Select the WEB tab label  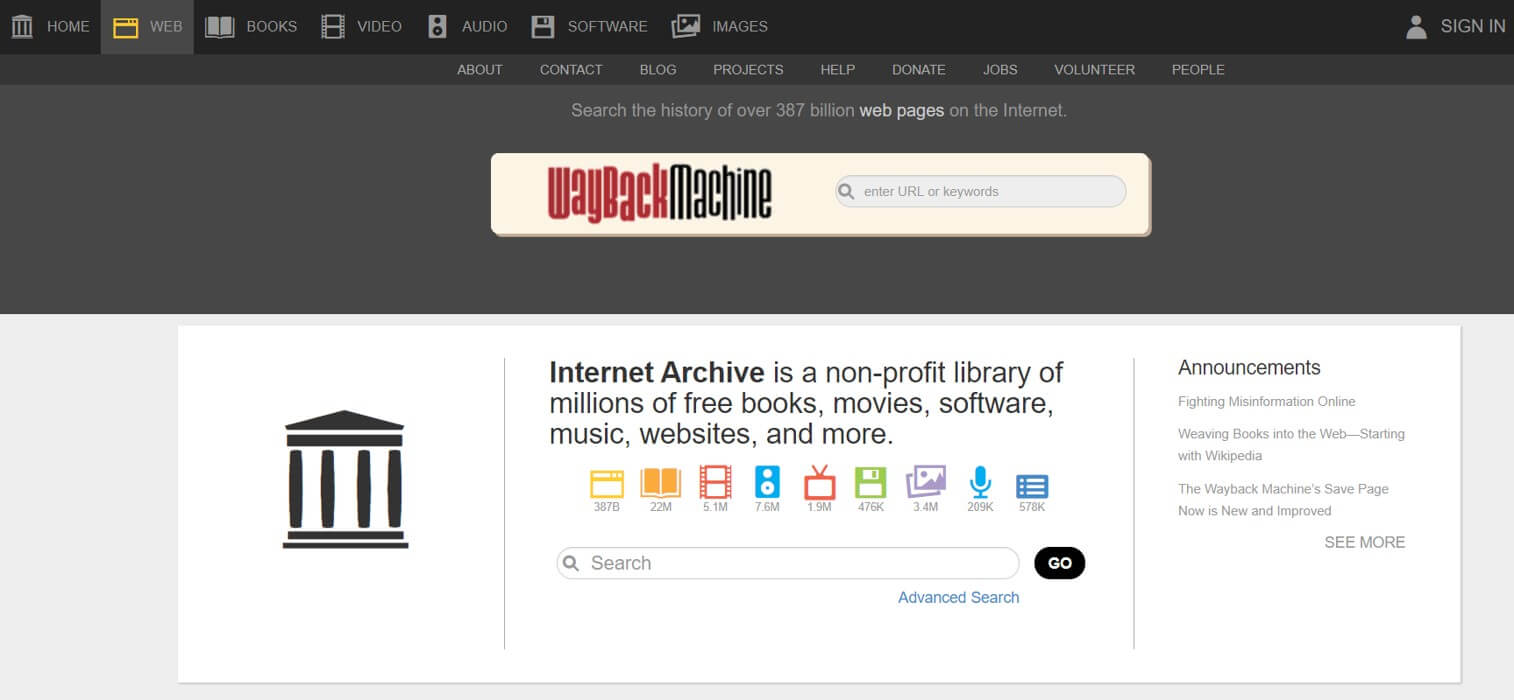(x=166, y=27)
